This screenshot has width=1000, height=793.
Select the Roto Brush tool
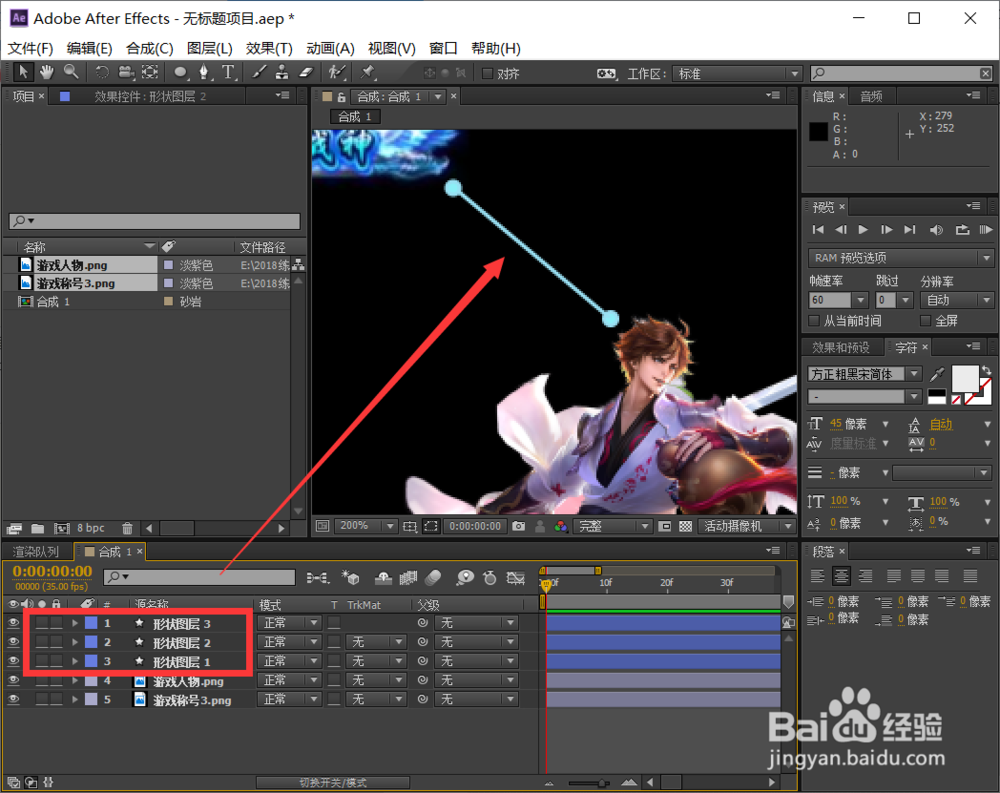tap(337, 72)
